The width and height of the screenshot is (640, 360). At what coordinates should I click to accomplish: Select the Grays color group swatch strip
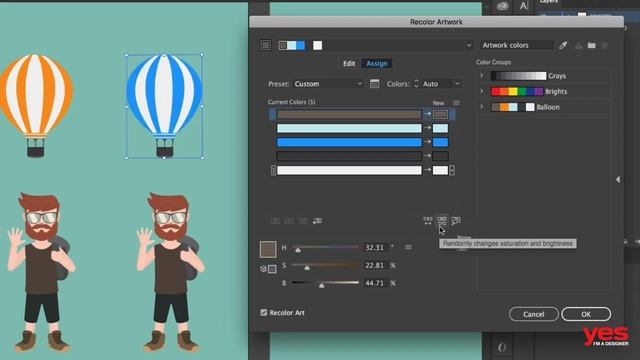pos(518,76)
